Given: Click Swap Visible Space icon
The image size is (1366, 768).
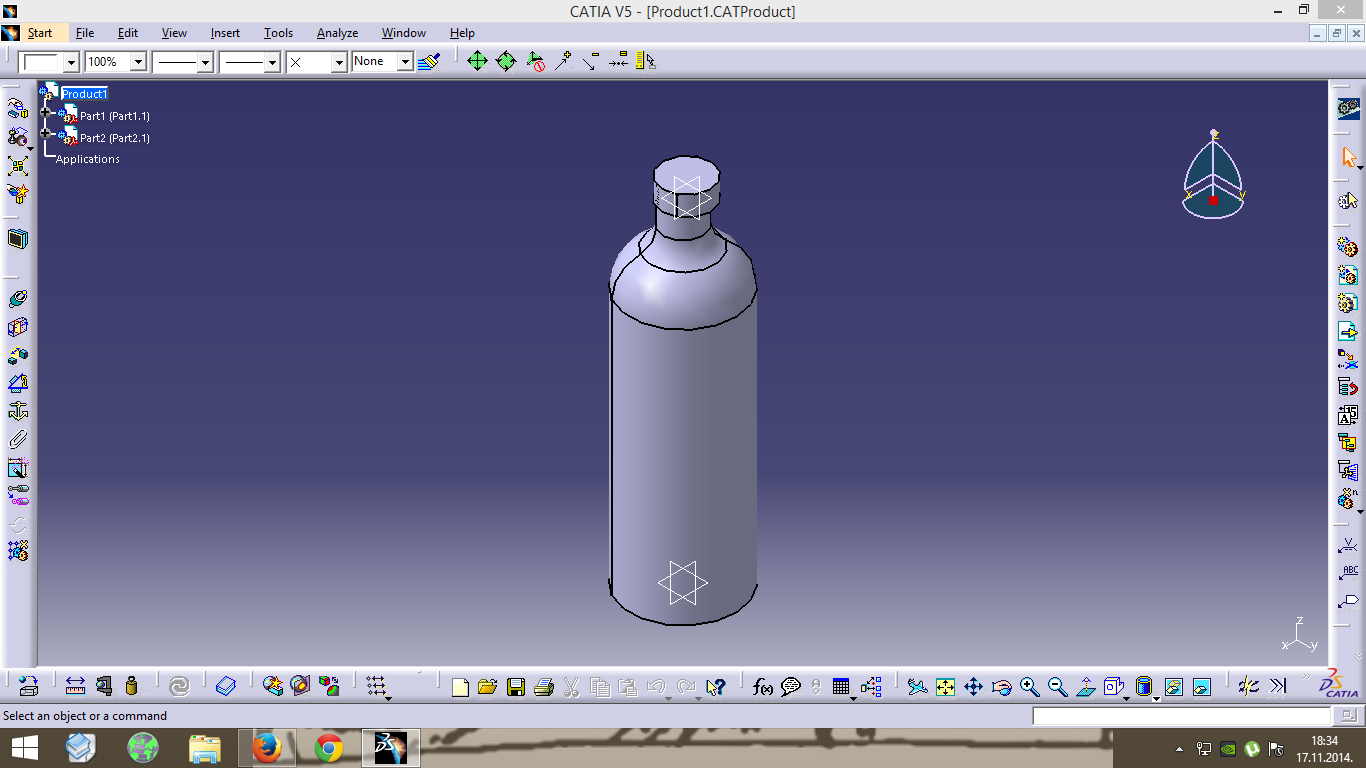Looking at the screenshot, I should point(1202,687).
